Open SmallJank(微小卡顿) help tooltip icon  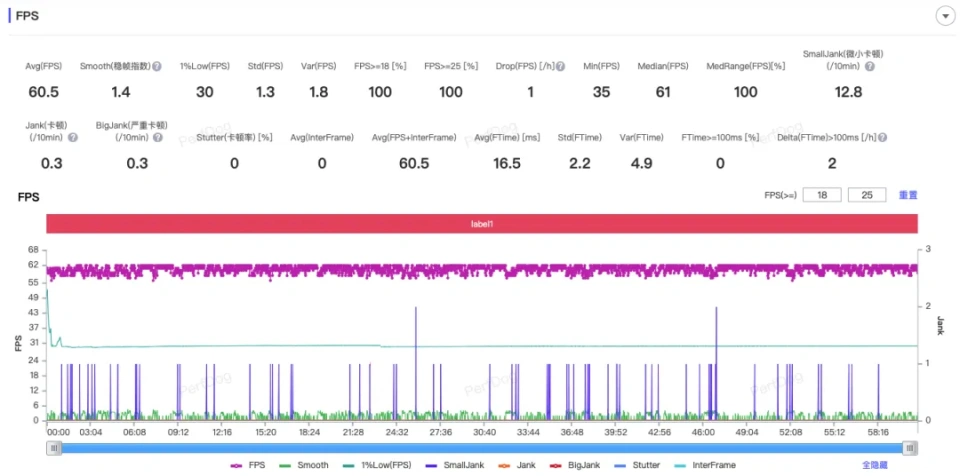tap(870, 67)
